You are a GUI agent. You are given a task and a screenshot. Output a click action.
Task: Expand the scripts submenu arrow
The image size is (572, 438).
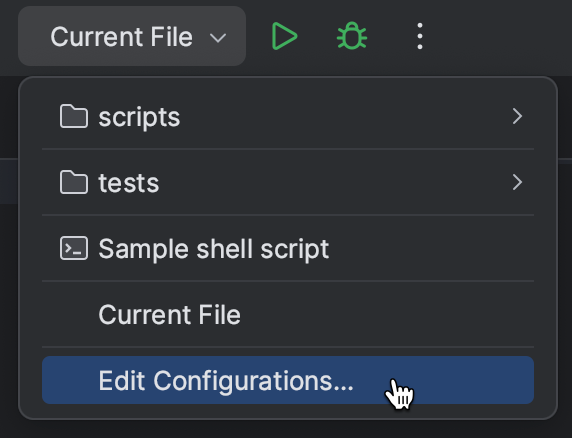517,116
